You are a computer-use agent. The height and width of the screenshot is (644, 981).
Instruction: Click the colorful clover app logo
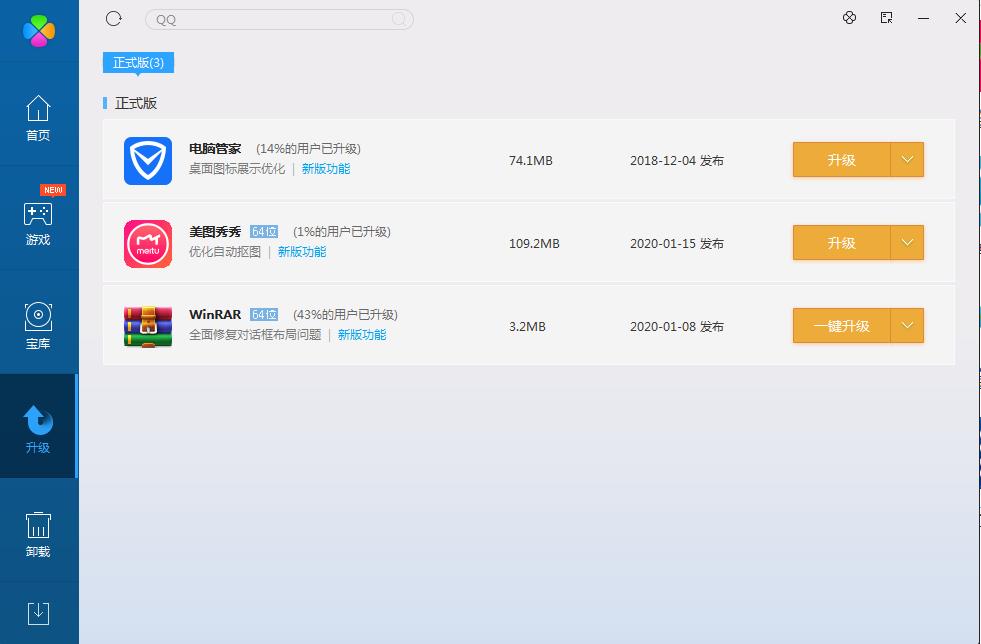[x=39, y=30]
